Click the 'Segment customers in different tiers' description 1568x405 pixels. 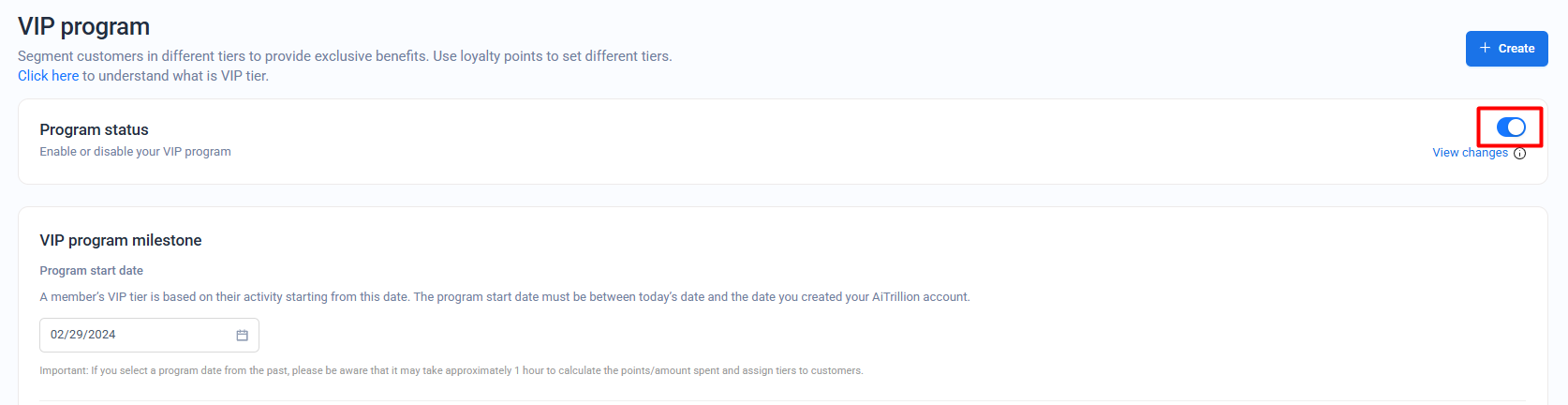(x=345, y=56)
